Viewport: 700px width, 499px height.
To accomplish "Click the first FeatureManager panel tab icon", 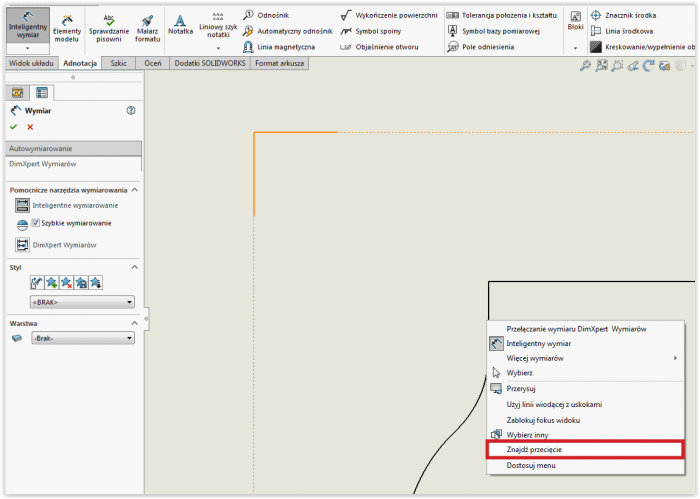I will point(18,93).
